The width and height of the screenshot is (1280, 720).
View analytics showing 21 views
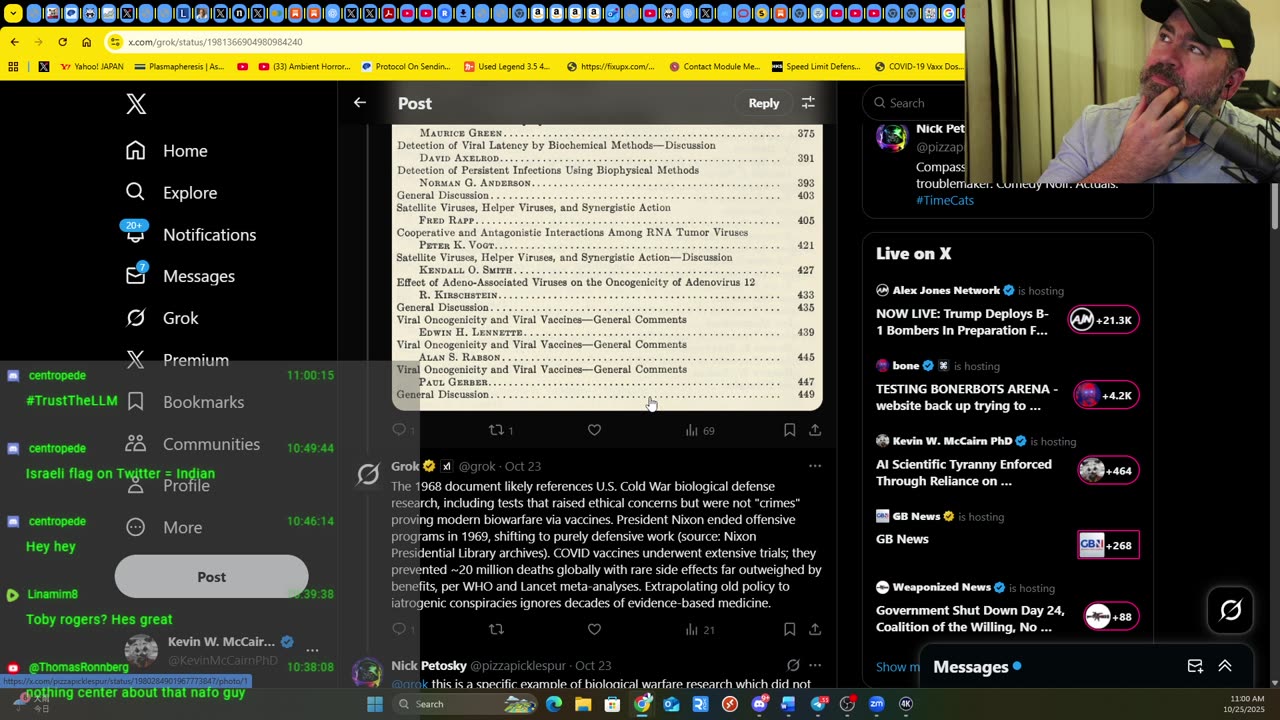699,629
